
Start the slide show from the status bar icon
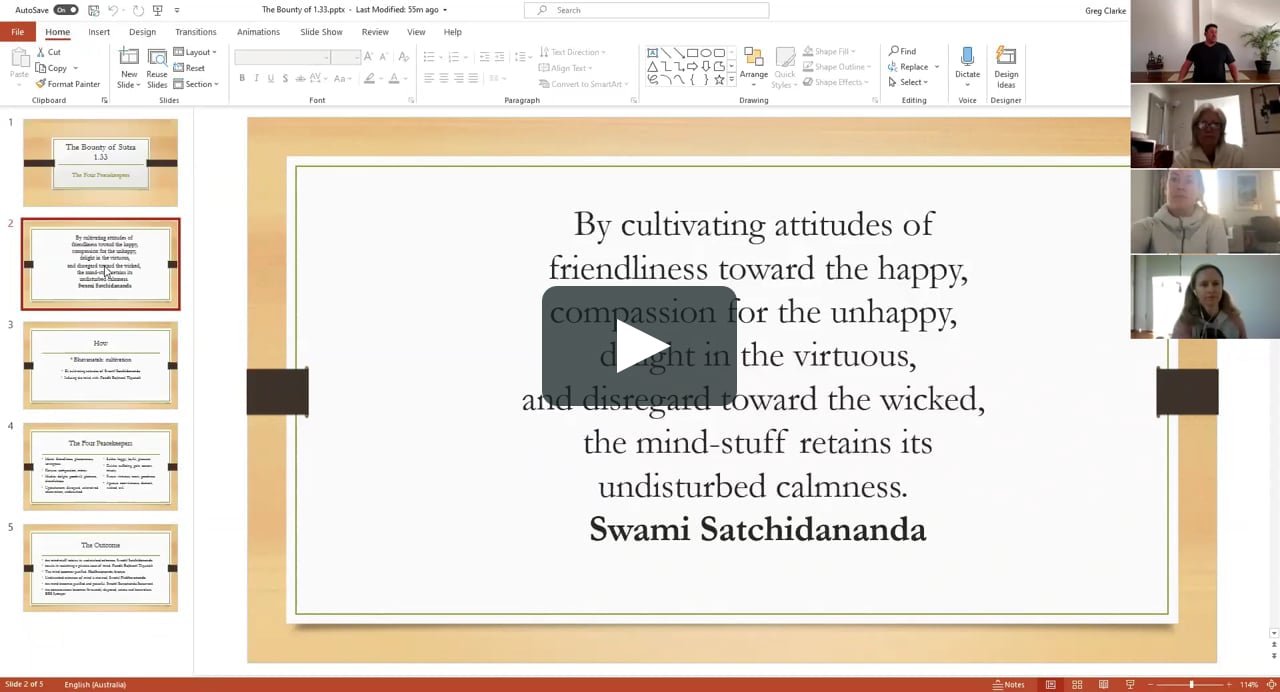1130,685
